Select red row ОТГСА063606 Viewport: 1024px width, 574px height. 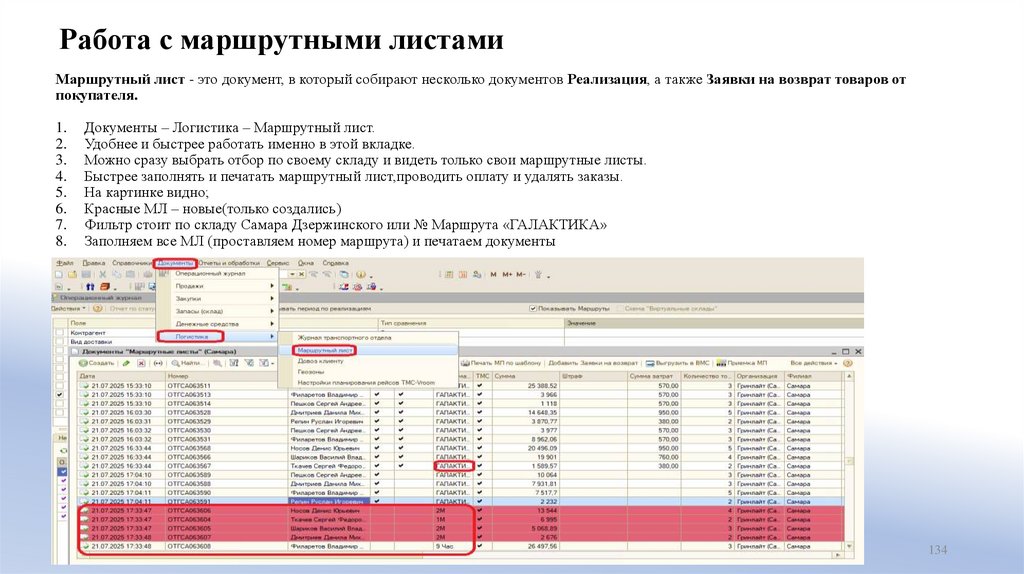(460, 511)
